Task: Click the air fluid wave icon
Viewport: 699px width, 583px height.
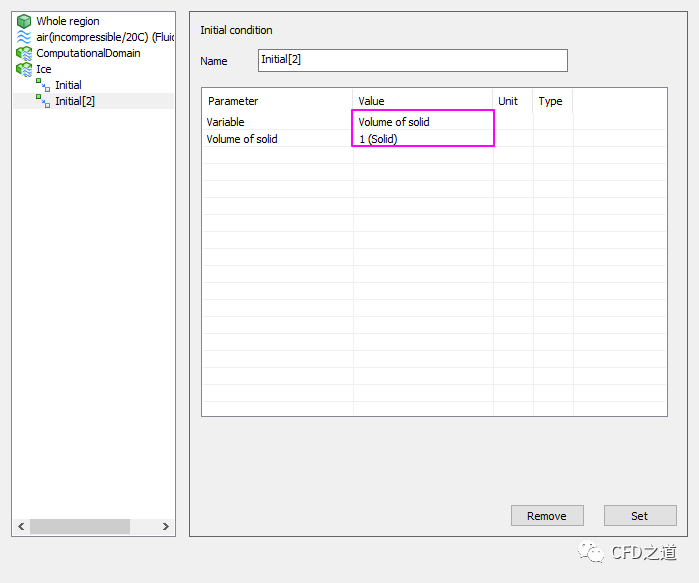Action: coord(24,37)
